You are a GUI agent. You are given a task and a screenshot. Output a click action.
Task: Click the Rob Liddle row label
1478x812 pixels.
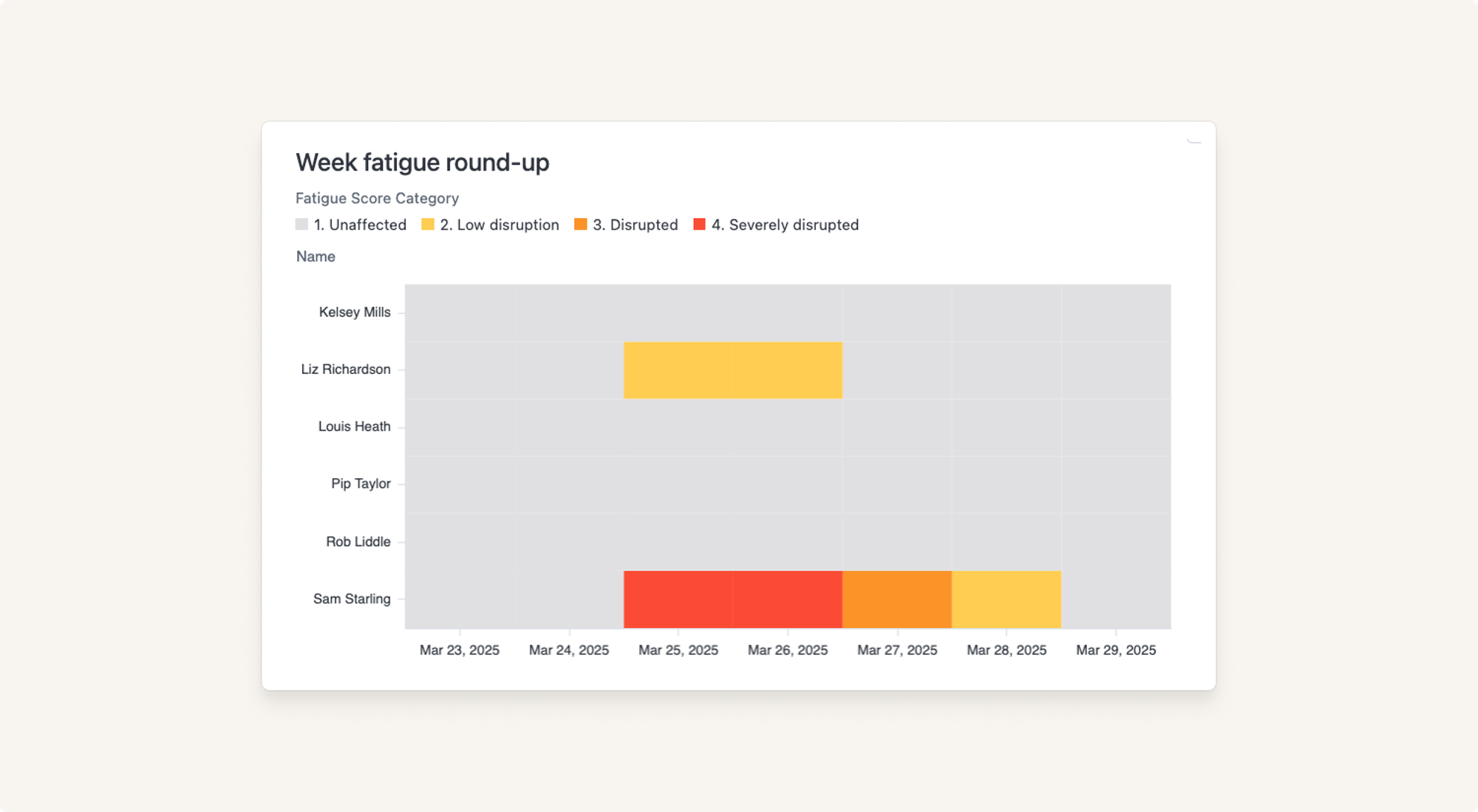click(x=358, y=542)
